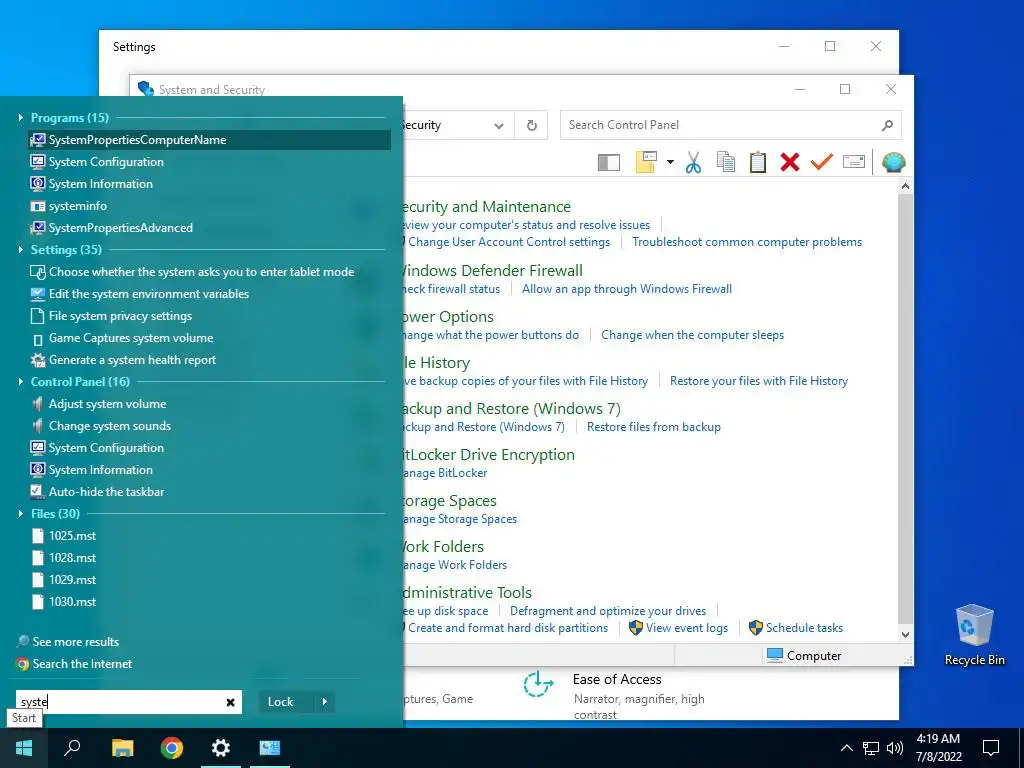Click the refresh button in address bar
Image resolution: width=1024 pixels, height=768 pixels.
click(x=532, y=125)
